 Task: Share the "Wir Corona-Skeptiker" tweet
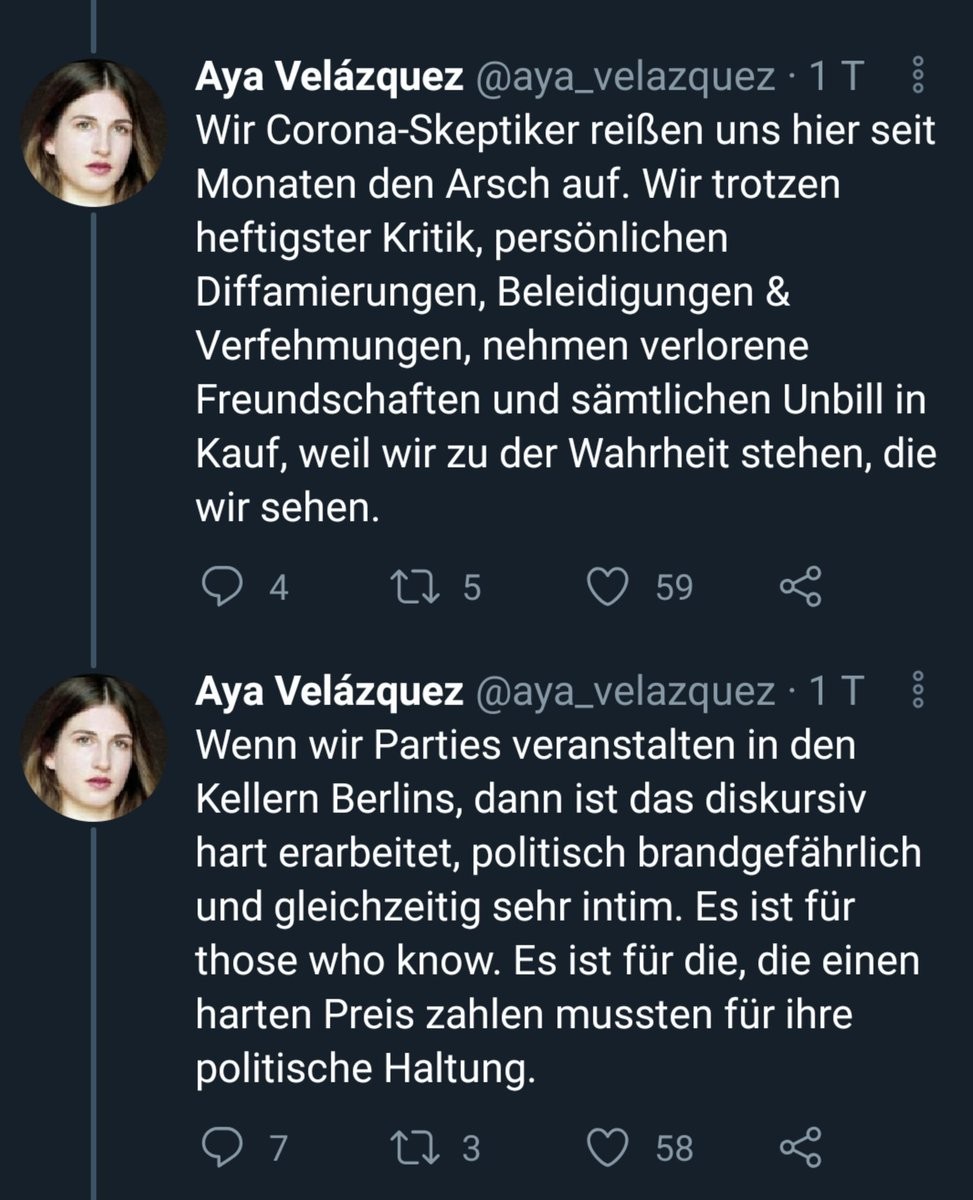point(800,587)
